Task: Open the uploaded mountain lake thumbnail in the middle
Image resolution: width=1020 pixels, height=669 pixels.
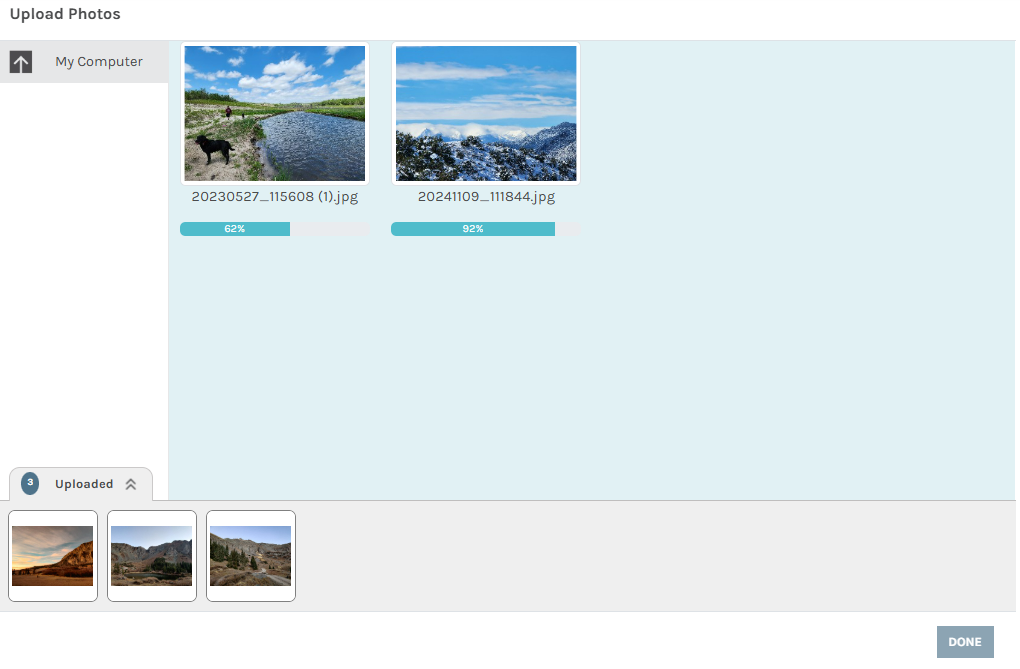Action: coord(152,556)
